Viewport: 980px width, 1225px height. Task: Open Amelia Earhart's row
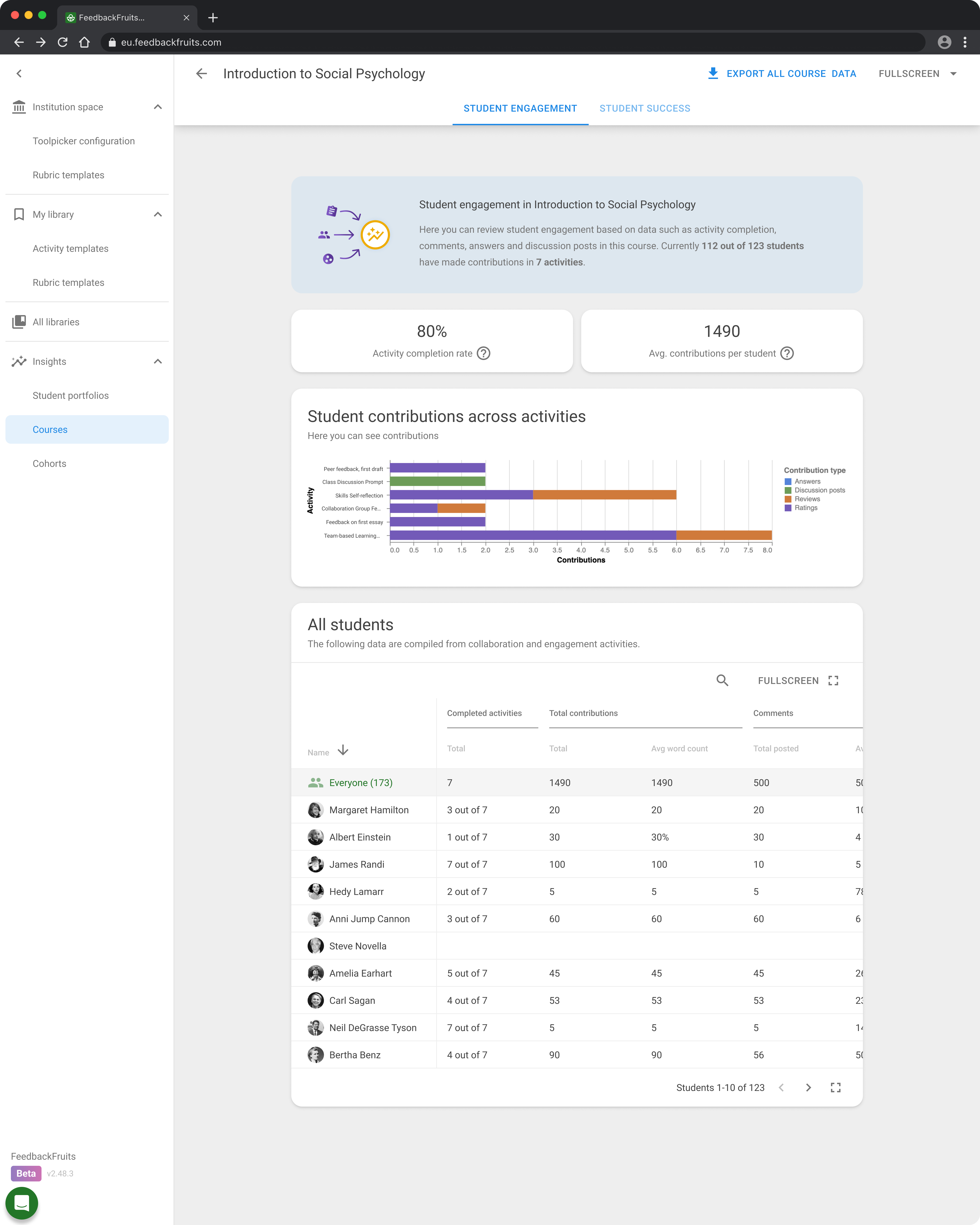point(577,973)
